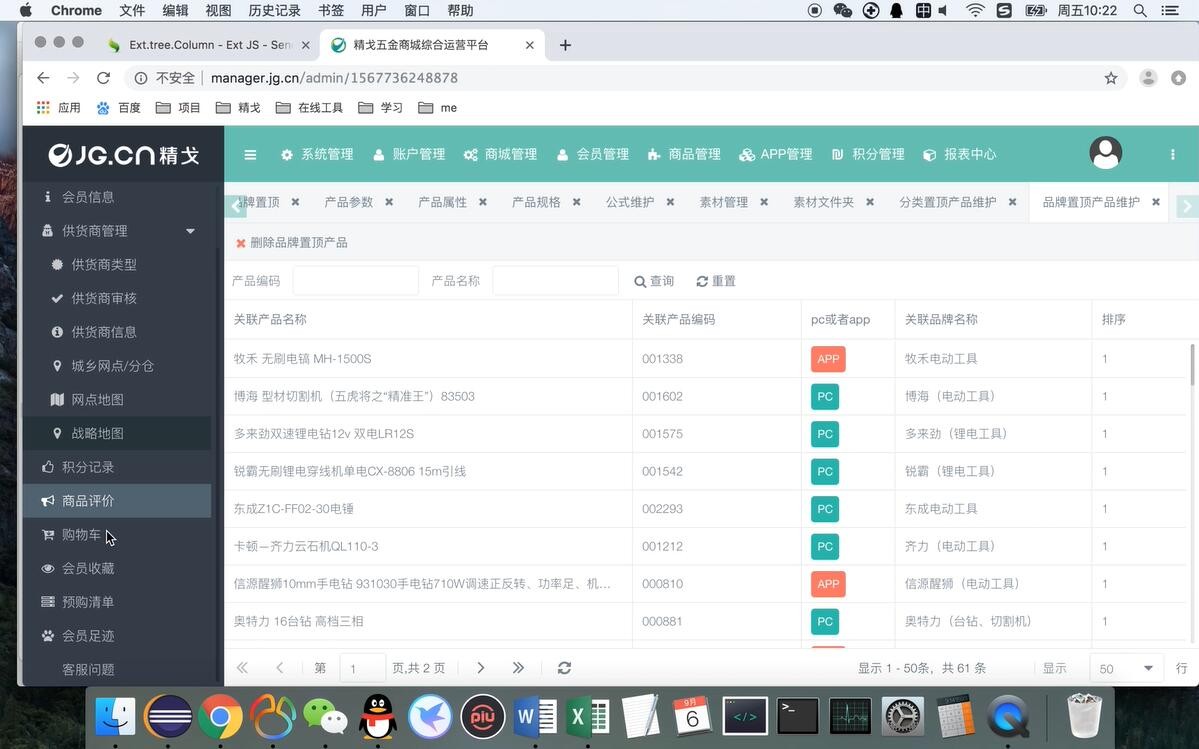Focus the 产品名称 input field
The image size is (1199, 749).
pyautogui.click(x=555, y=280)
